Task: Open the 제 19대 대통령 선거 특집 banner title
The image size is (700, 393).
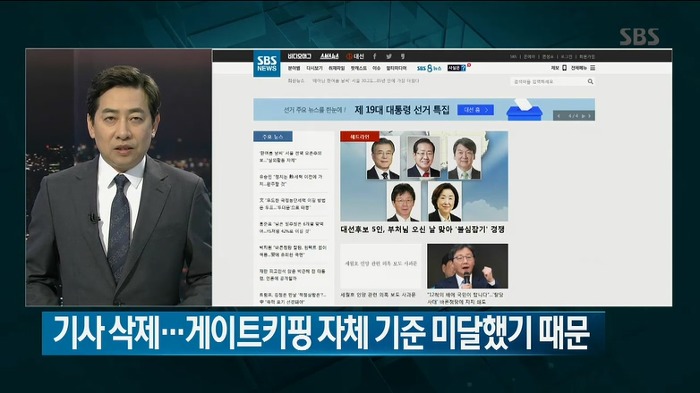Action: (x=402, y=110)
